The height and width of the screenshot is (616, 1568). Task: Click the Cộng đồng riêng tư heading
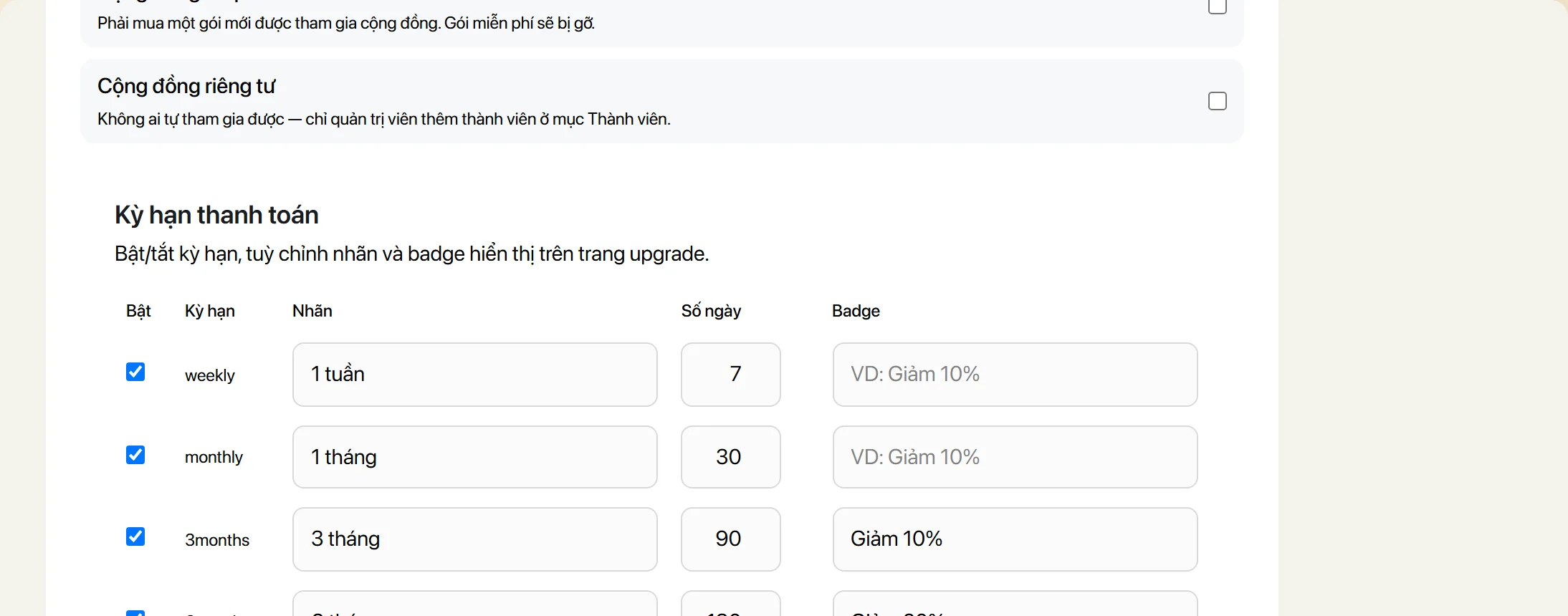186,86
